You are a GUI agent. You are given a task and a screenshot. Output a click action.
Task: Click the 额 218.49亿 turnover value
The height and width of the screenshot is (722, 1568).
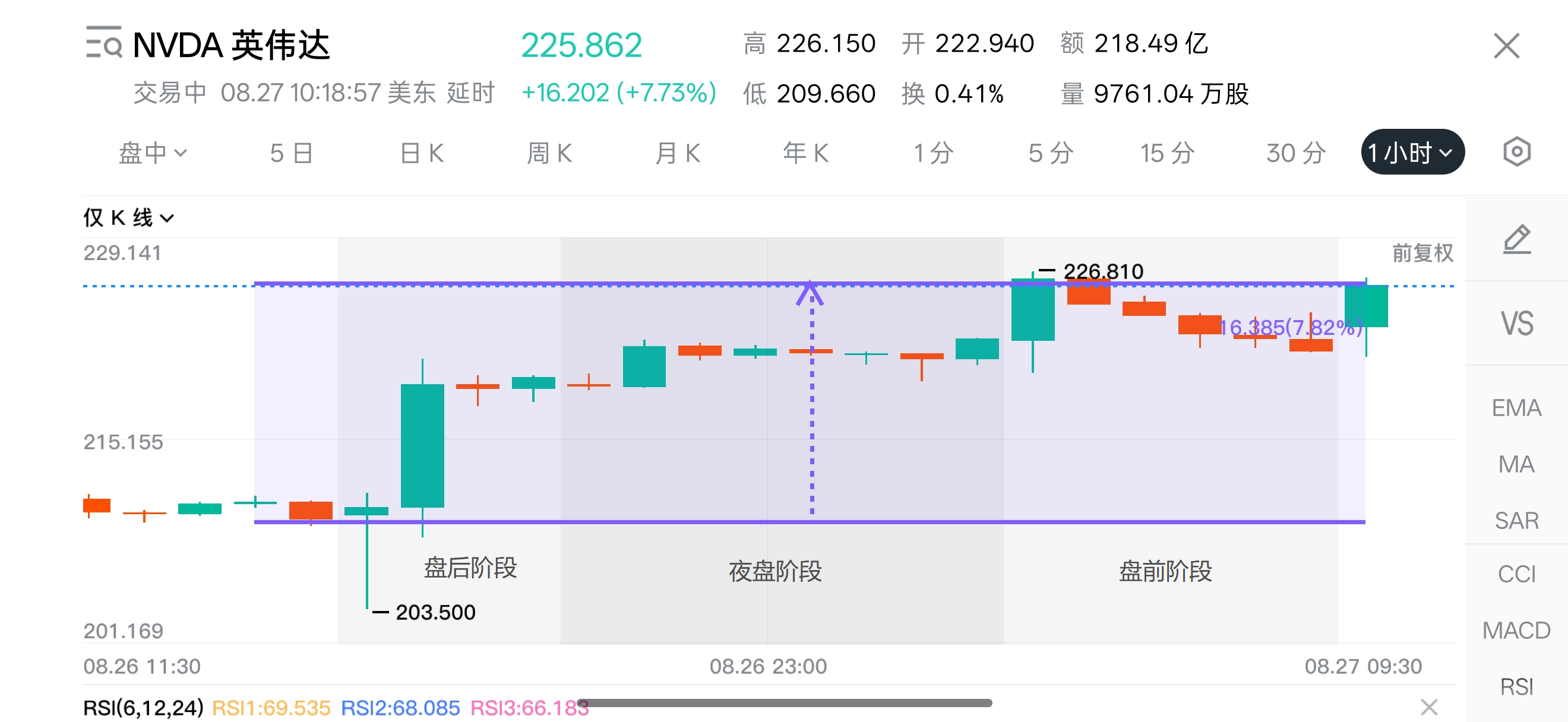(1134, 44)
